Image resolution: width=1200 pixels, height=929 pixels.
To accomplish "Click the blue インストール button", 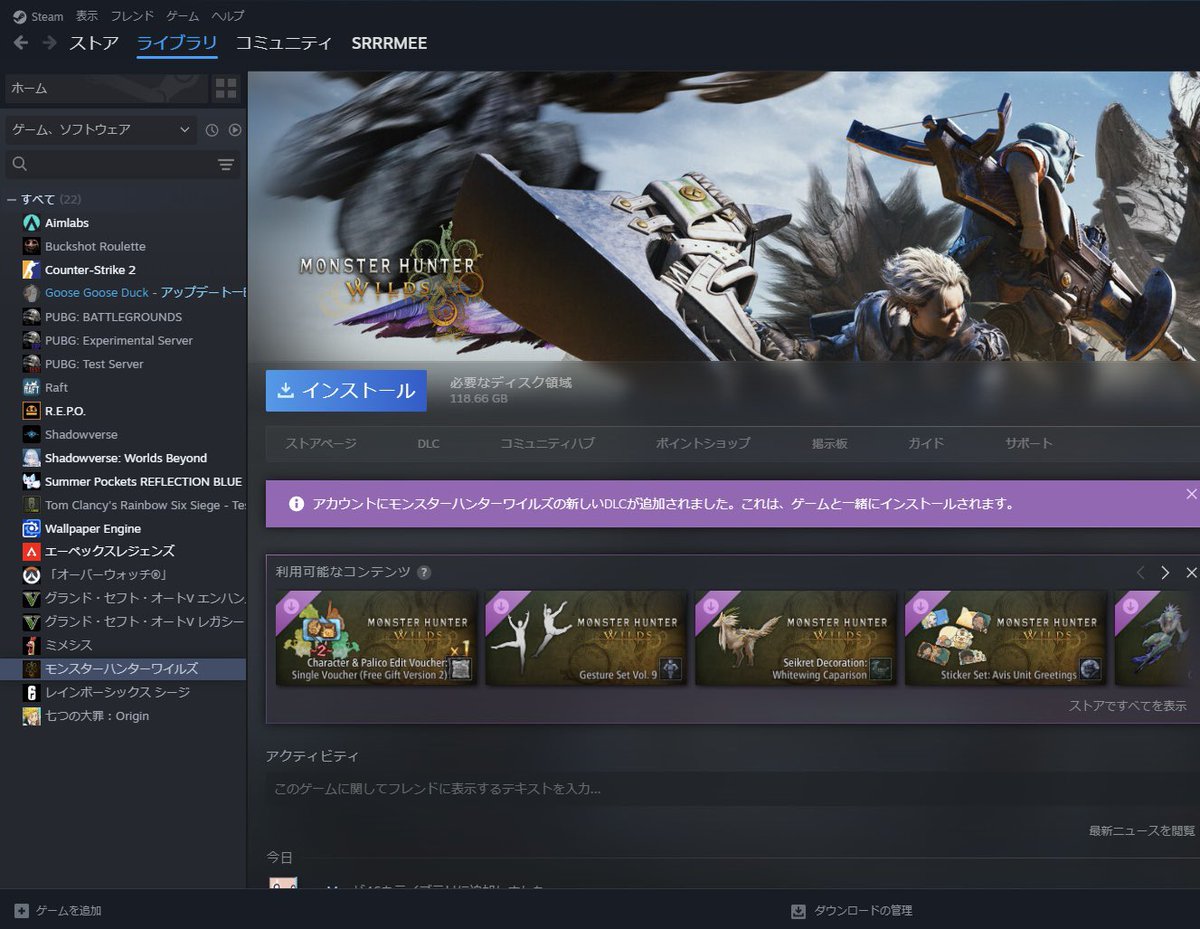I will (x=346, y=391).
